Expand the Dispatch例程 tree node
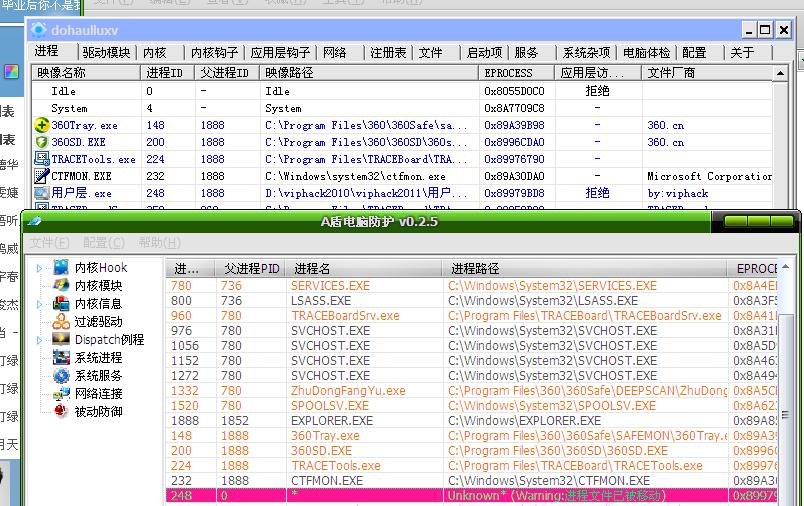 (x=39, y=340)
